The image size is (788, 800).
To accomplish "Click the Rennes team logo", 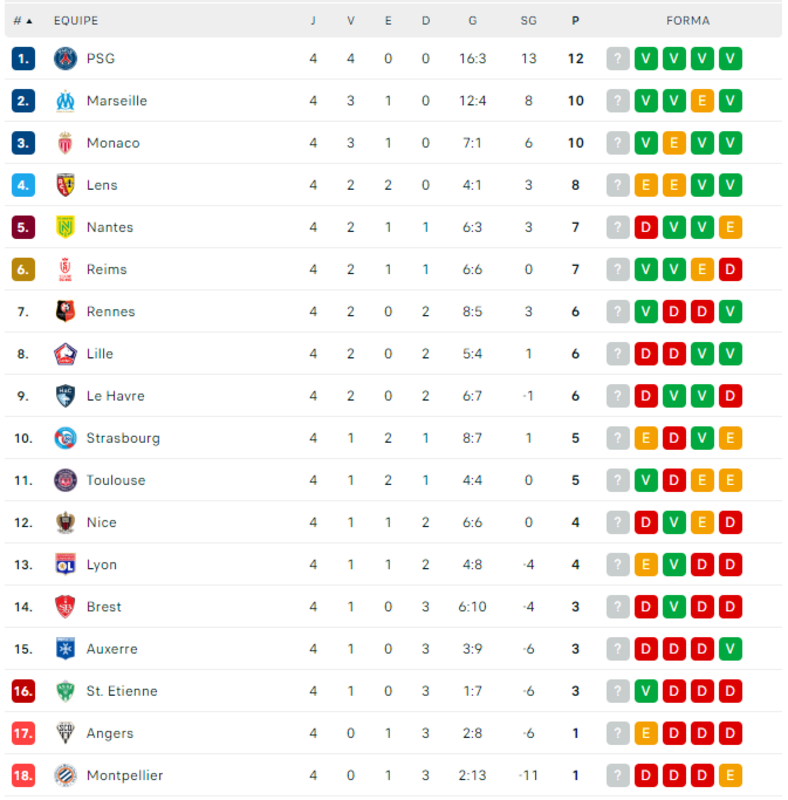I will 65,312.
